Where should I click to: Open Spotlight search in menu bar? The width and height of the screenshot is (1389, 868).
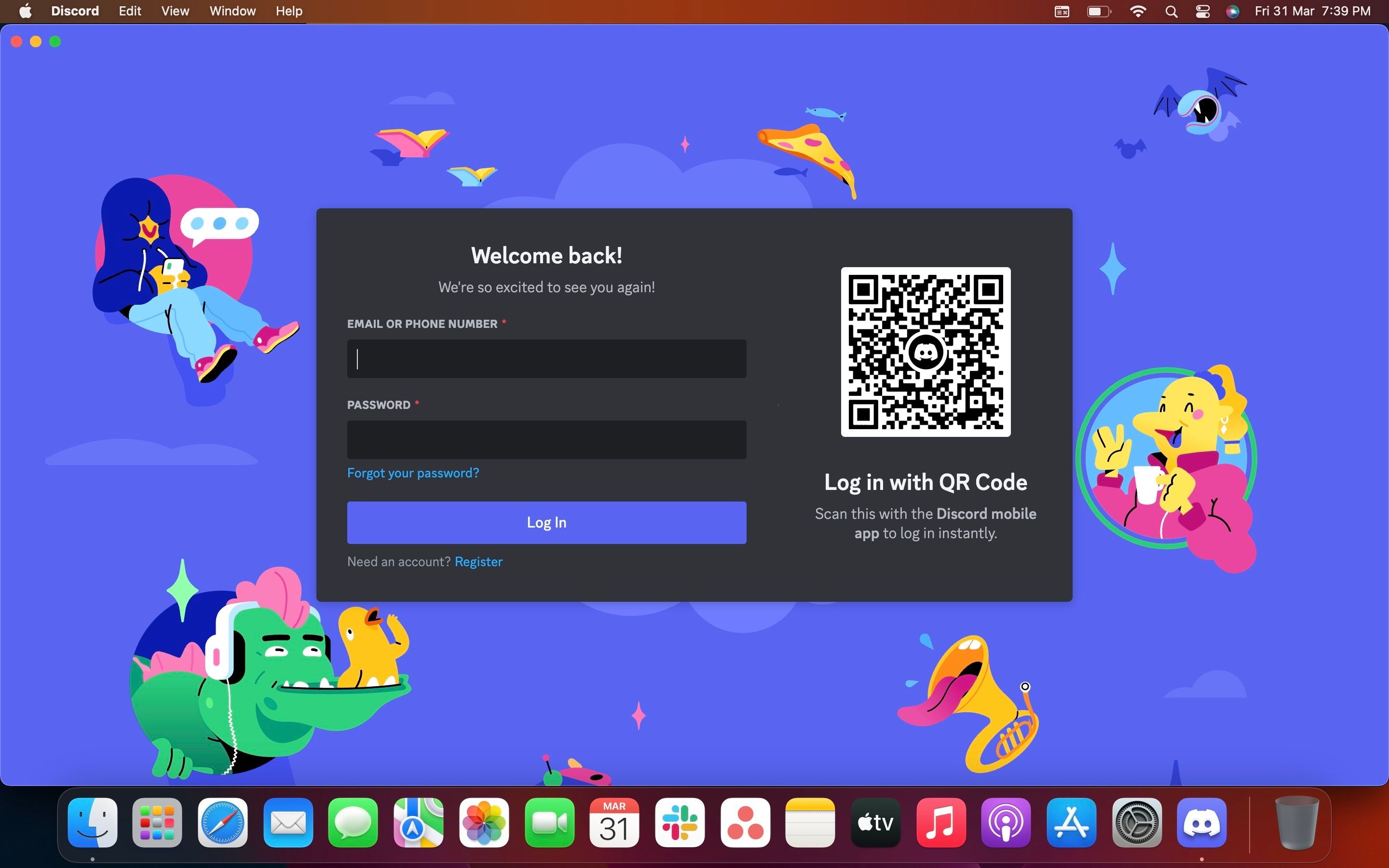tap(1171, 12)
